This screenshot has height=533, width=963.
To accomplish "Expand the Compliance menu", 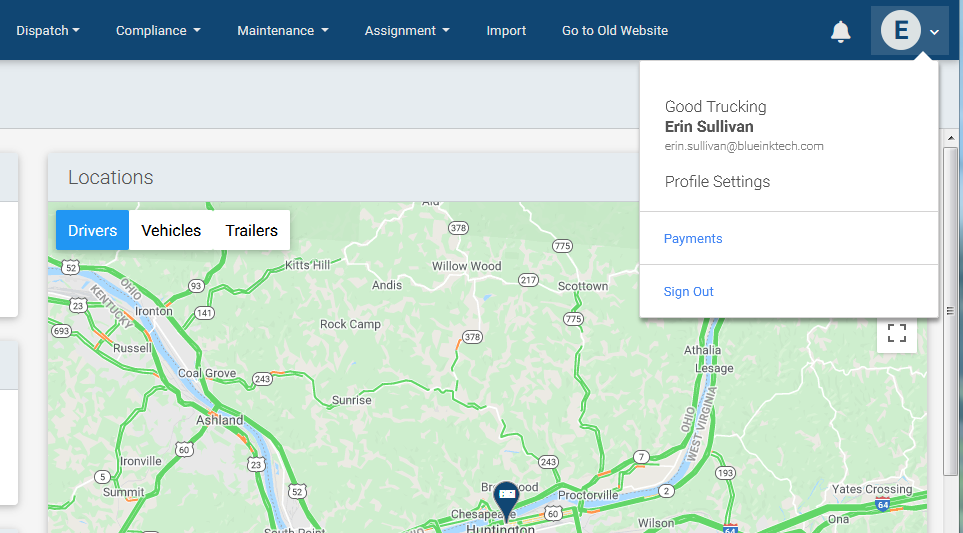I will click(158, 31).
